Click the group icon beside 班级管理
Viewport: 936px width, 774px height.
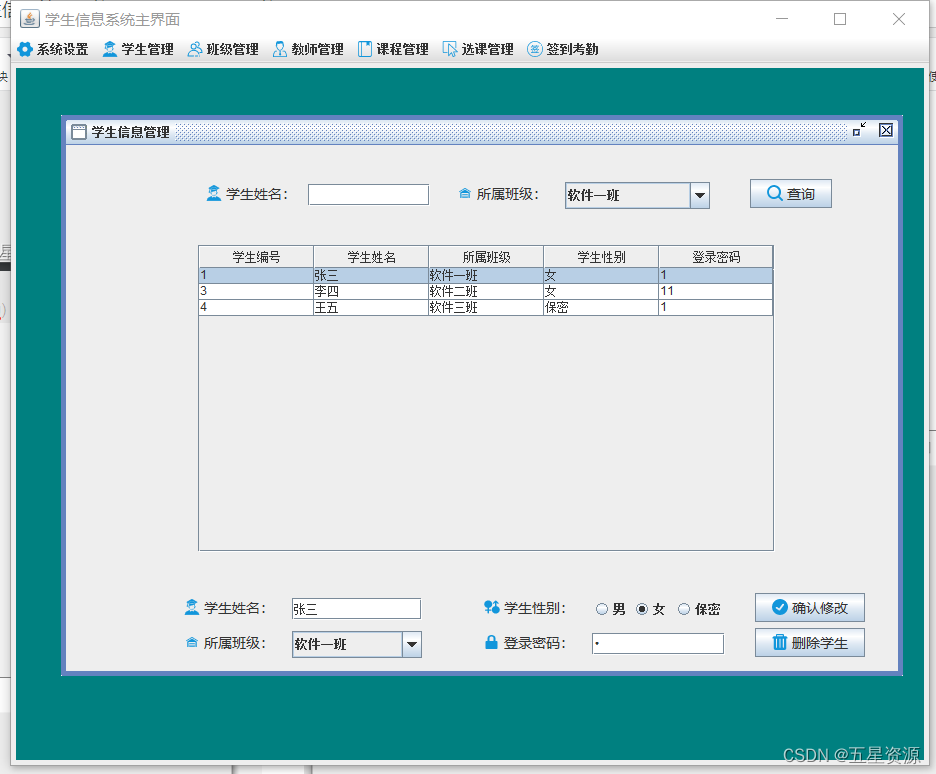195,49
